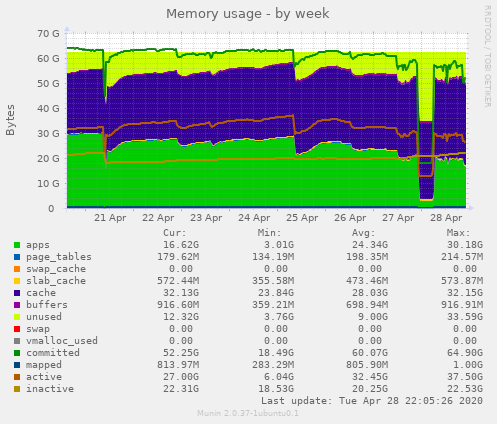Click the inactive olive legend swatch
This screenshot has width=497, height=424.
pos(17,389)
